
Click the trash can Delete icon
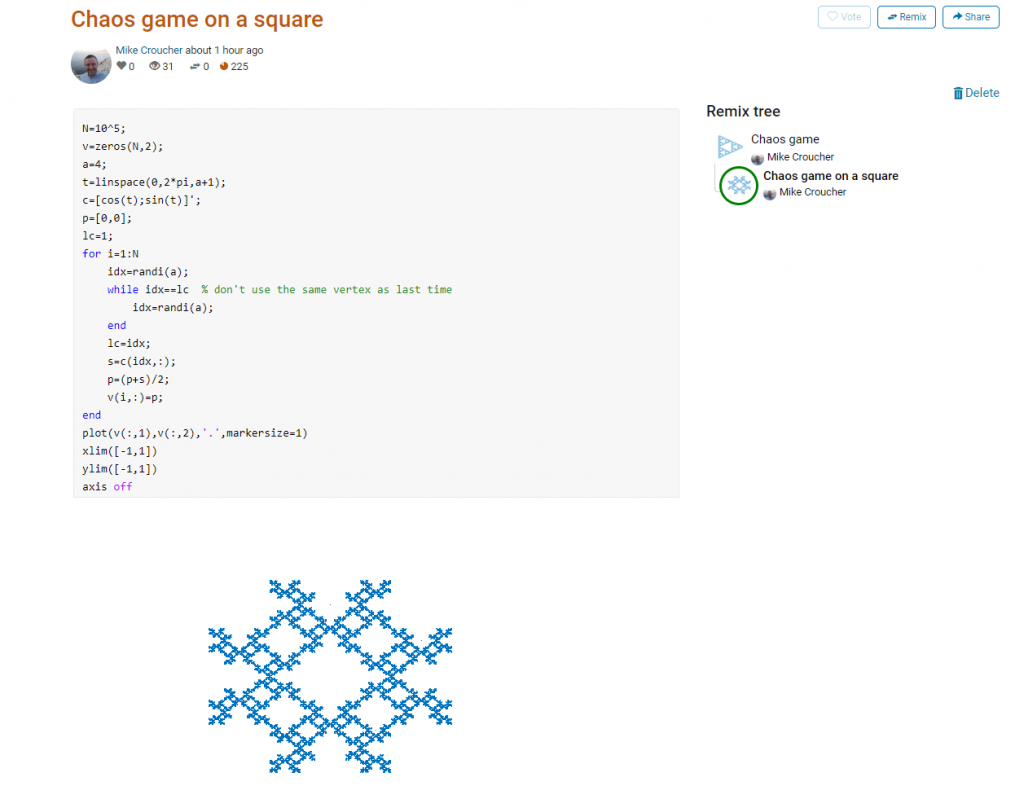tap(958, 93)
